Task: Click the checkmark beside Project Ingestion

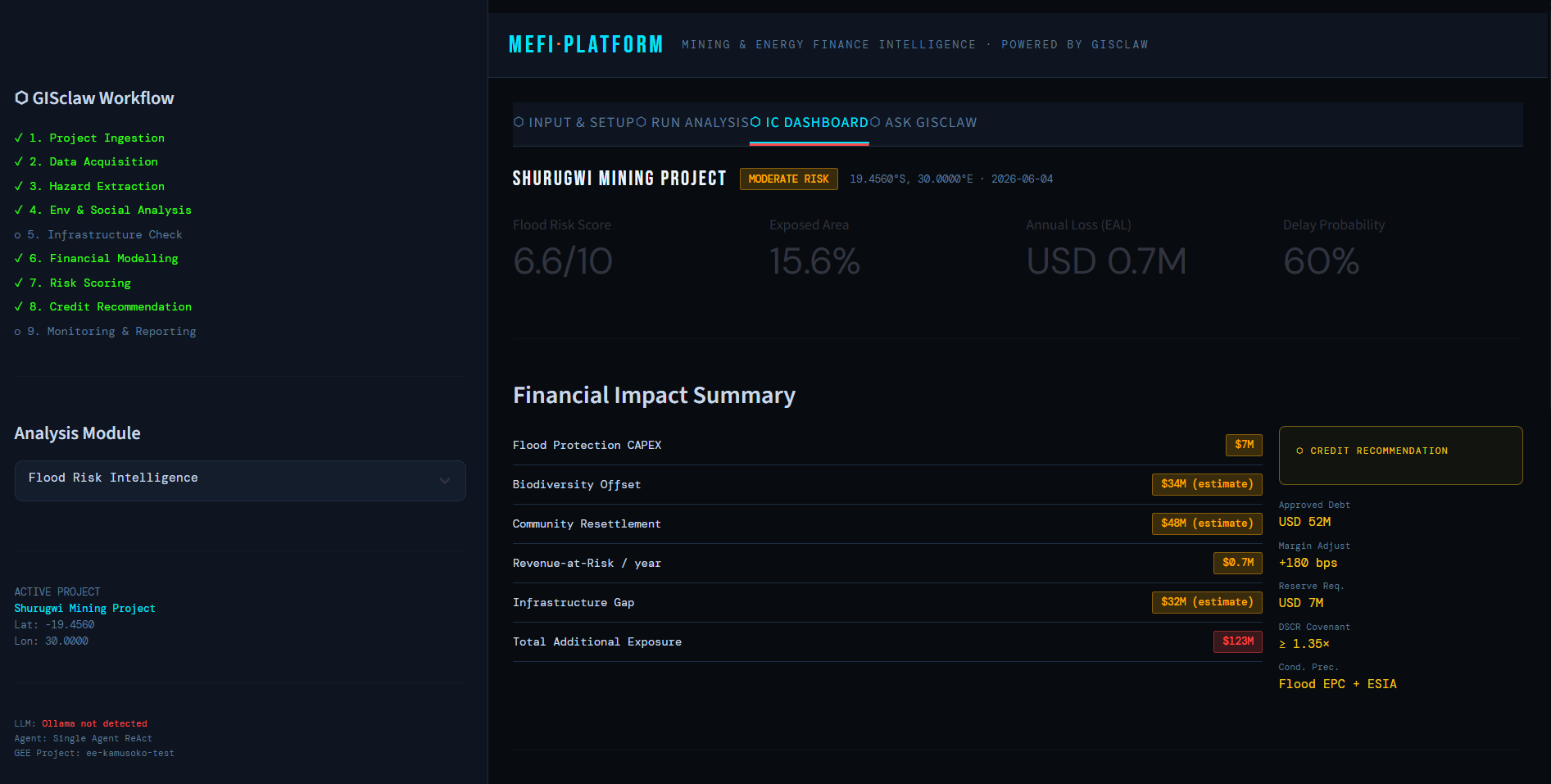Action: coord(19,138)
